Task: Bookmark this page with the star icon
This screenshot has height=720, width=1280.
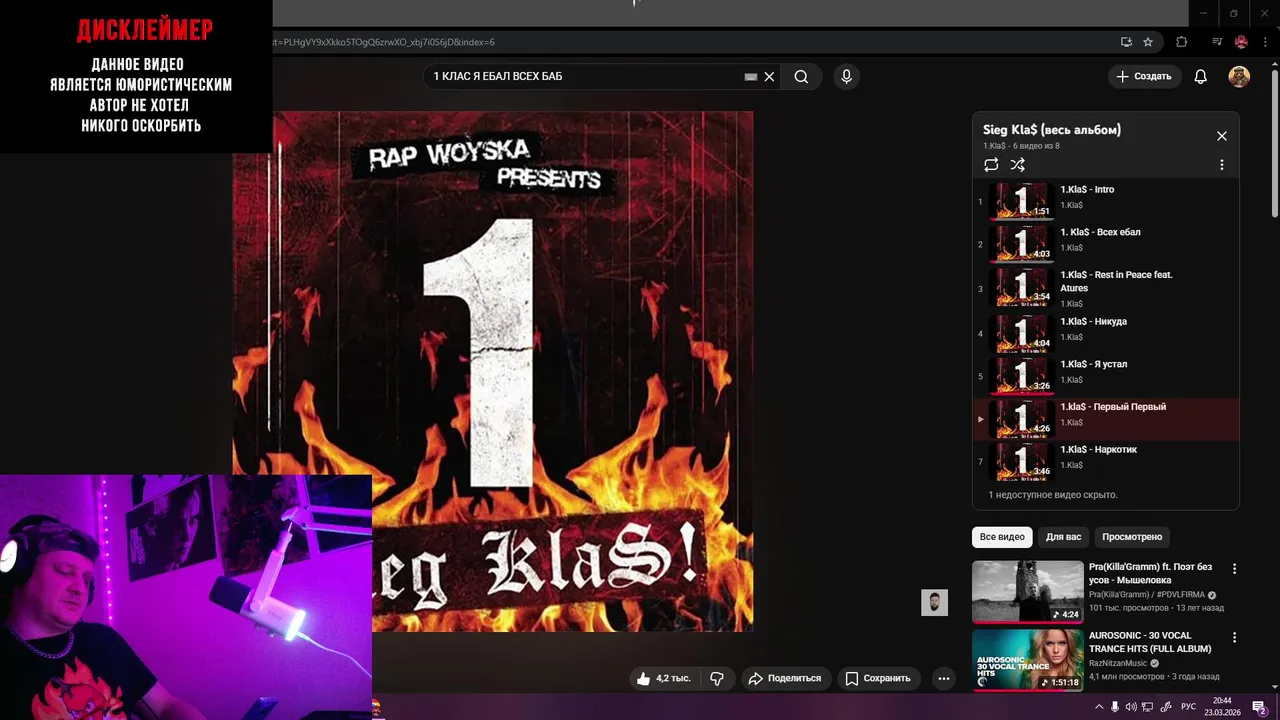Action: [x=1148, y=42]
